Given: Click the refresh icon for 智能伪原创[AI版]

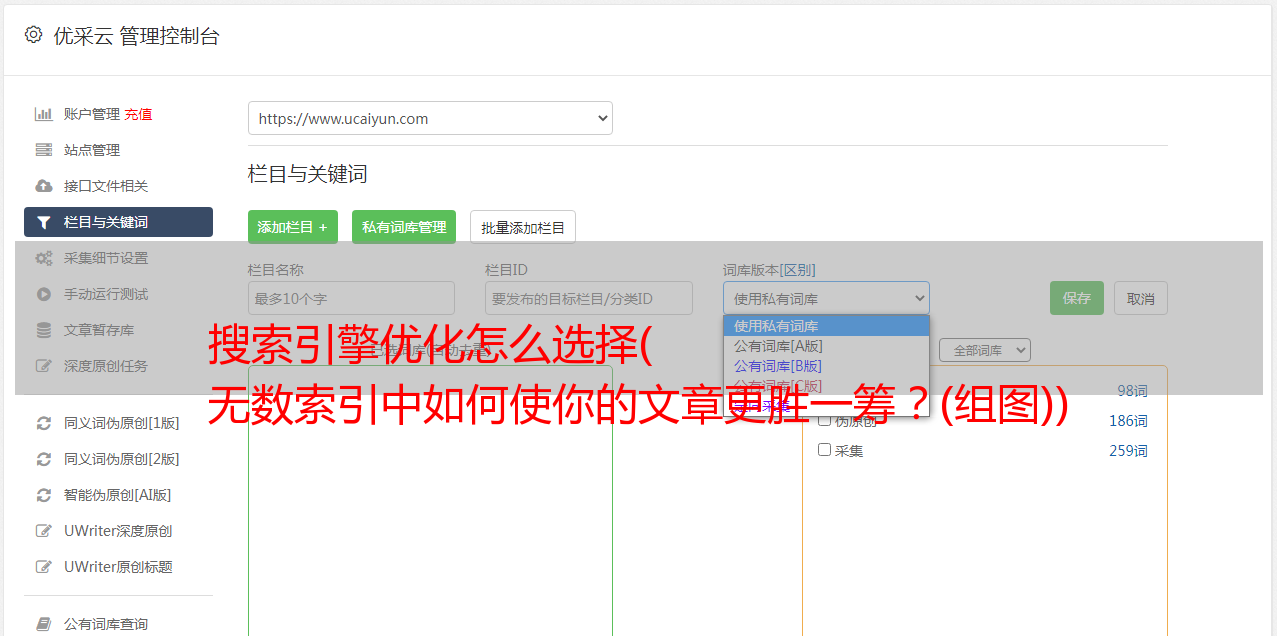Looking at the screenshot, I should click(x=43, y=495).
